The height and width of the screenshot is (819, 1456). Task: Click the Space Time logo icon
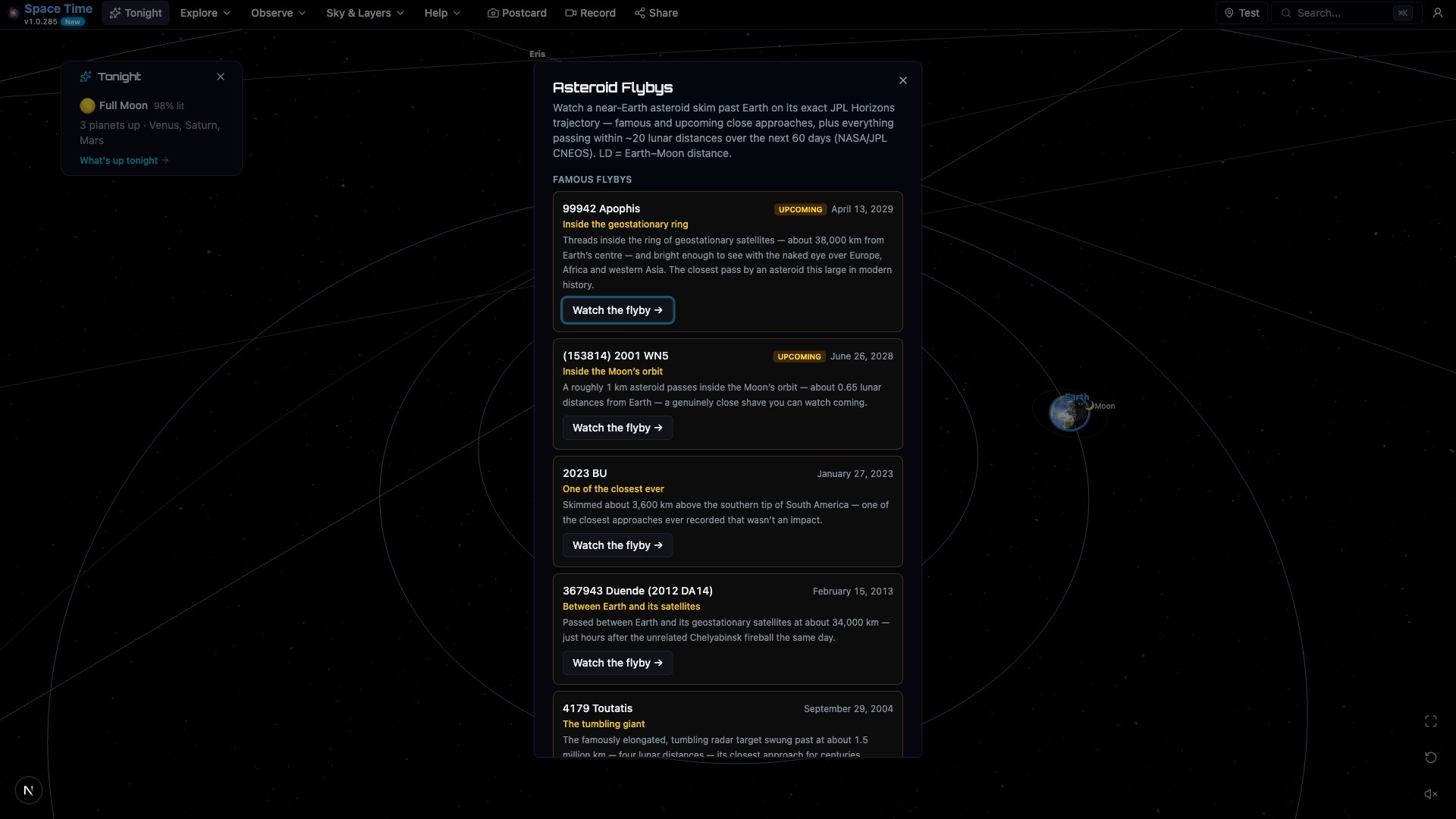[x=13, y=13]
